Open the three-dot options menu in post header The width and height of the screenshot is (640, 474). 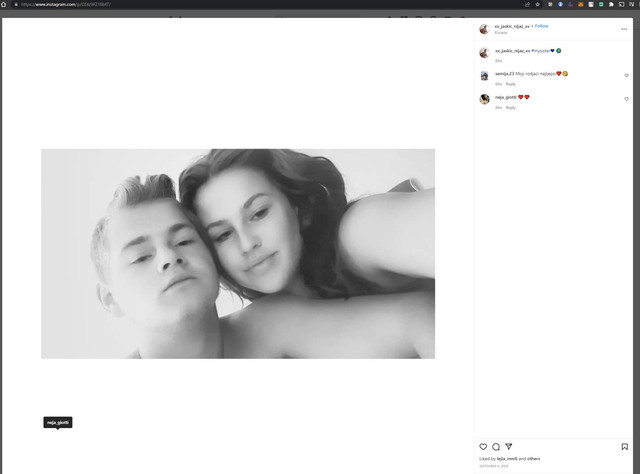[x=624, y=29]
